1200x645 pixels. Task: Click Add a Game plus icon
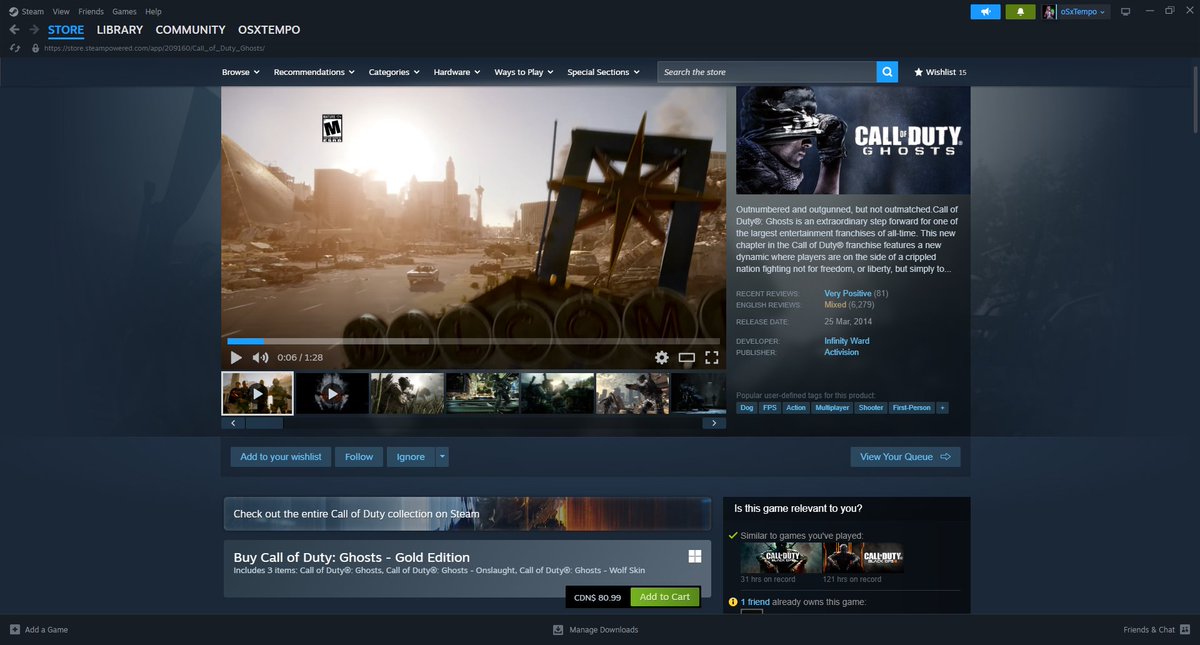pyautogui.click(x=14, y=630)
